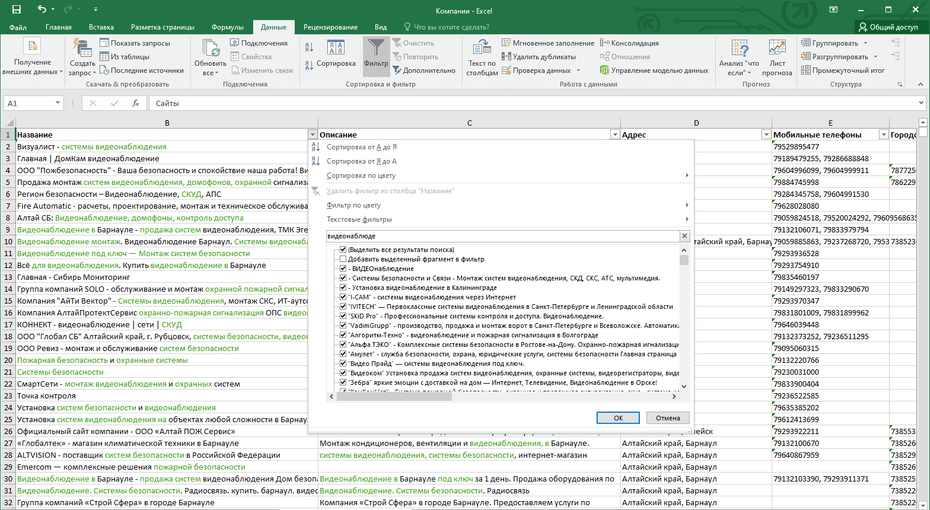The height and width of the screenshot is (510, 930).
Task: Open the Файл tab
Action: 18,27
